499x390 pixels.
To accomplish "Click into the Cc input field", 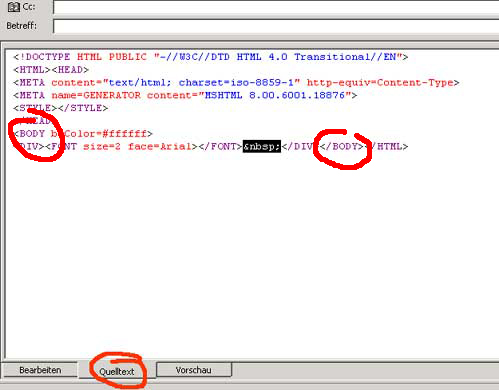I will pos(276,7).
